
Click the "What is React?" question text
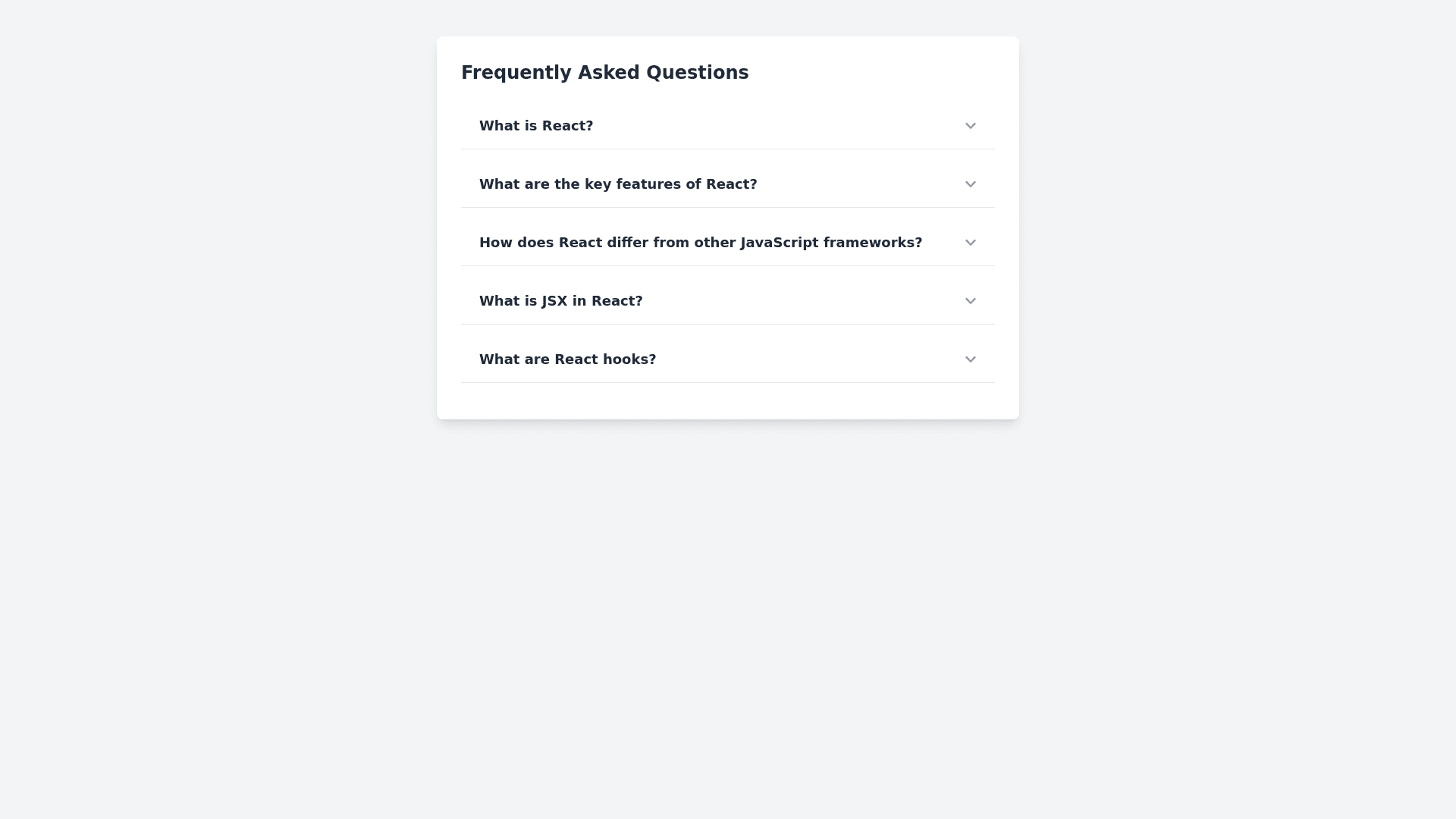535,126
